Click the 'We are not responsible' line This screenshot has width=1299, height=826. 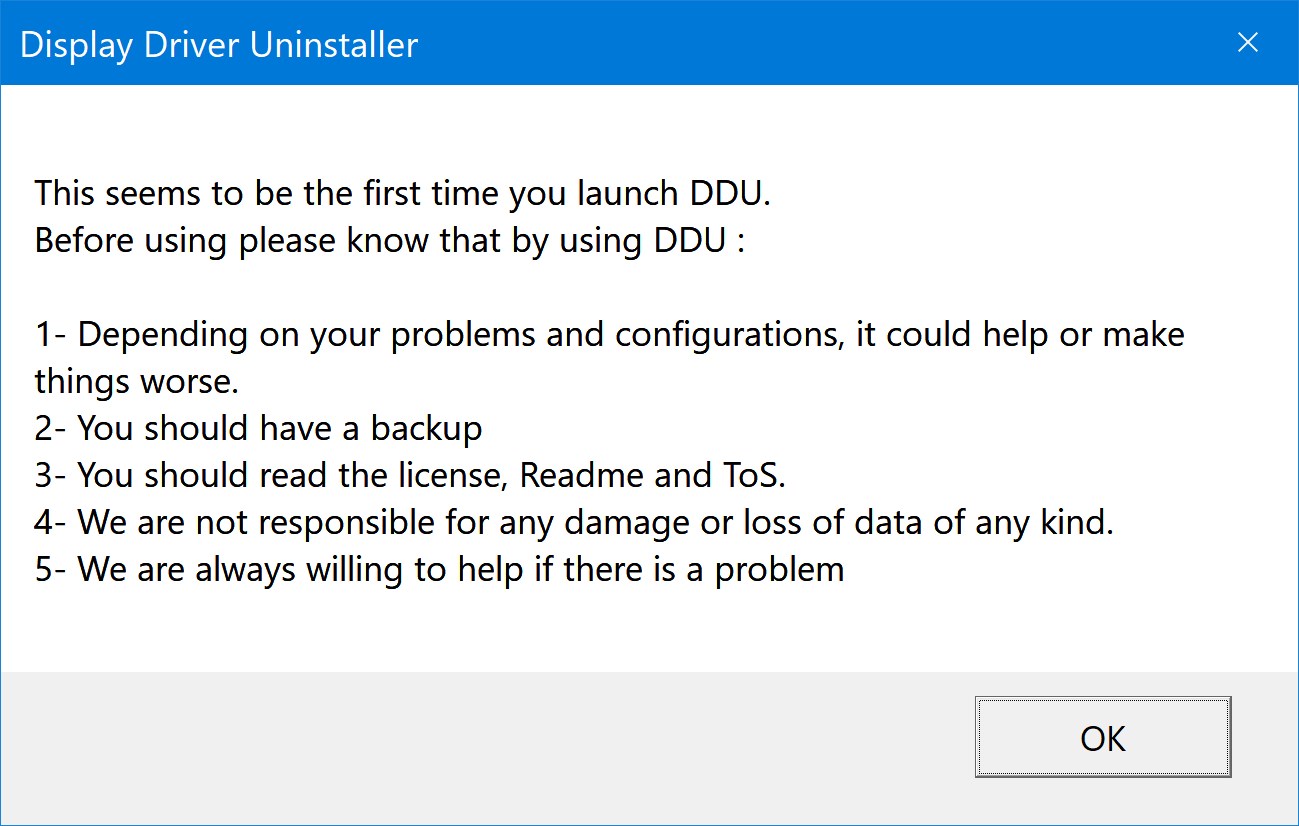click(574, 522)
